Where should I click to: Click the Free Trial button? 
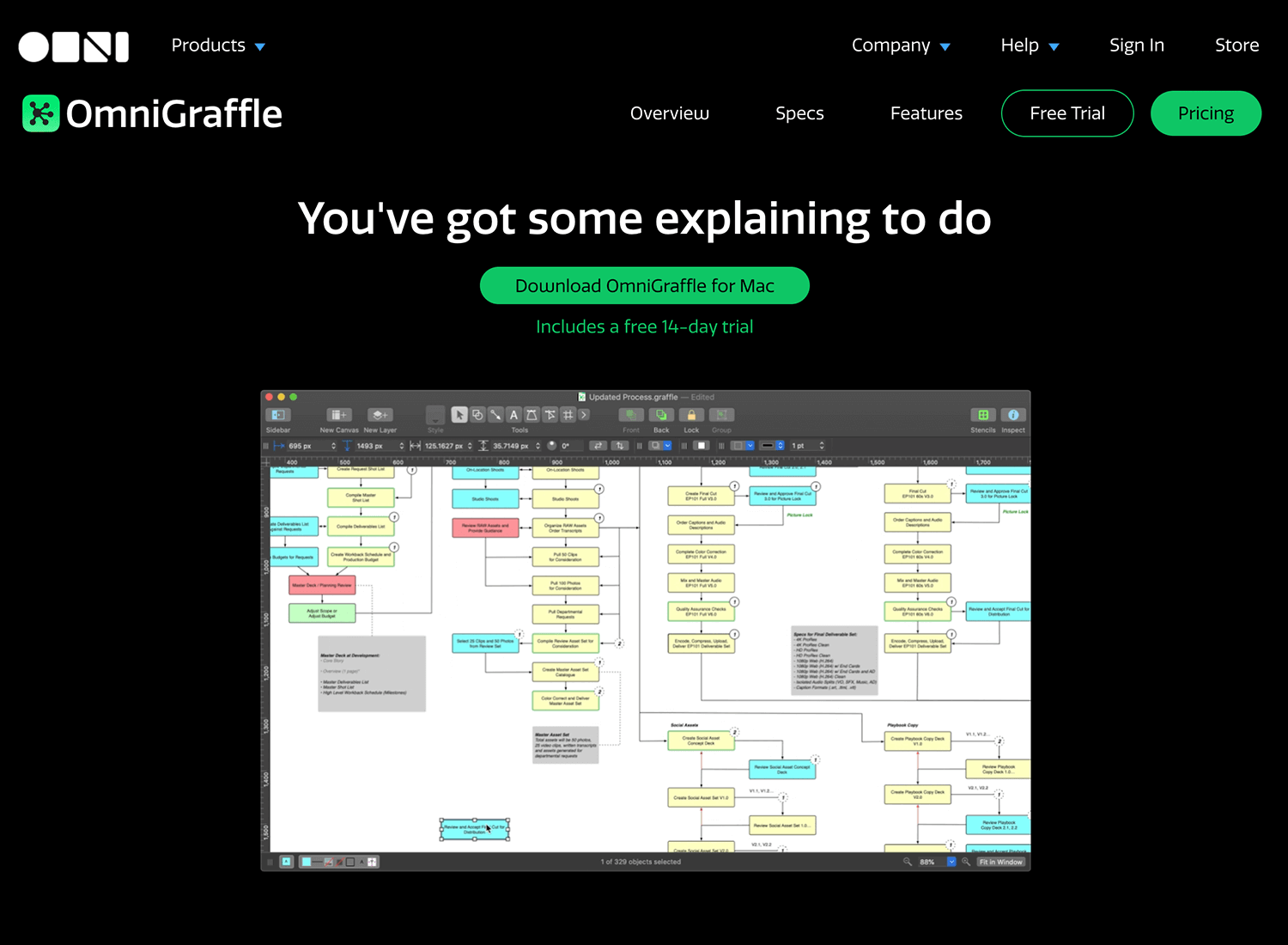(1067, 113)
